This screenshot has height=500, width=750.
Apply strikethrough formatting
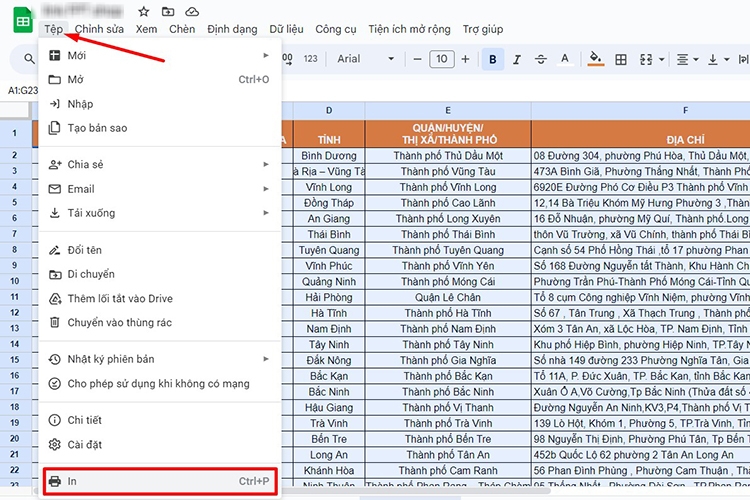point(541,59)
